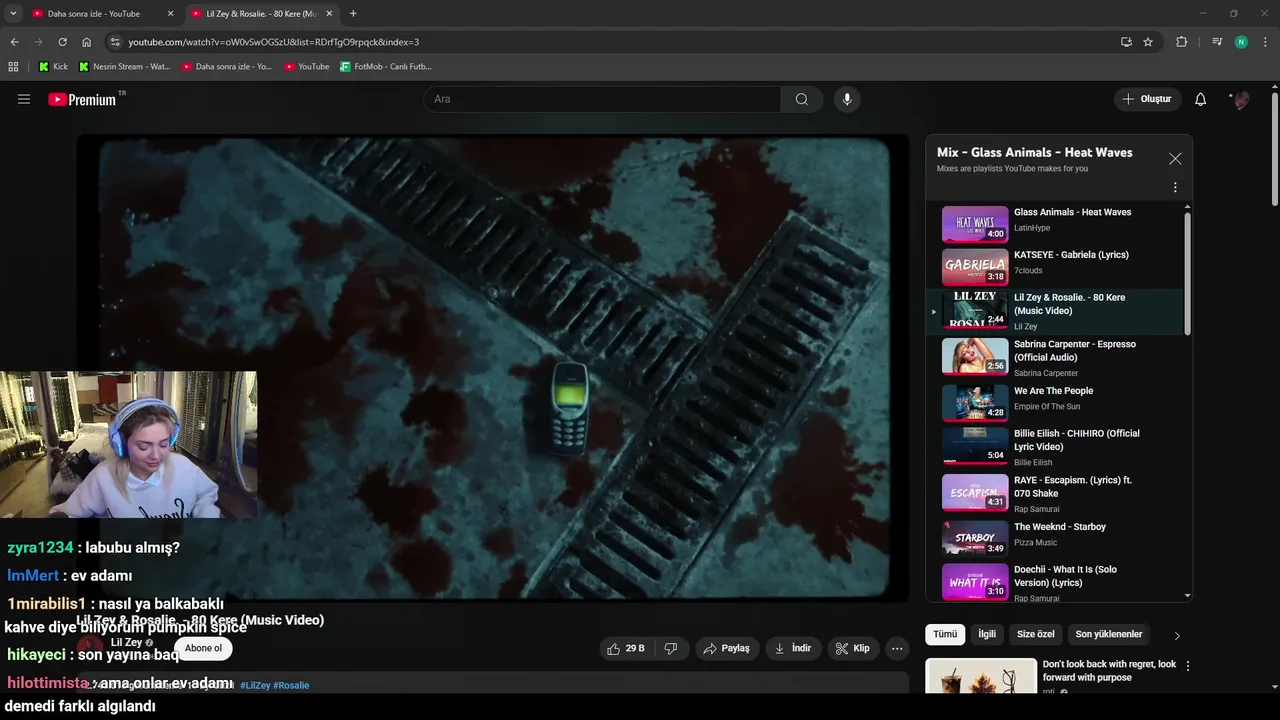Viewport: 1280px width, 720px height.
Task: Open the Chrome profile N avatar
Action: click(x=1241, y=42)
